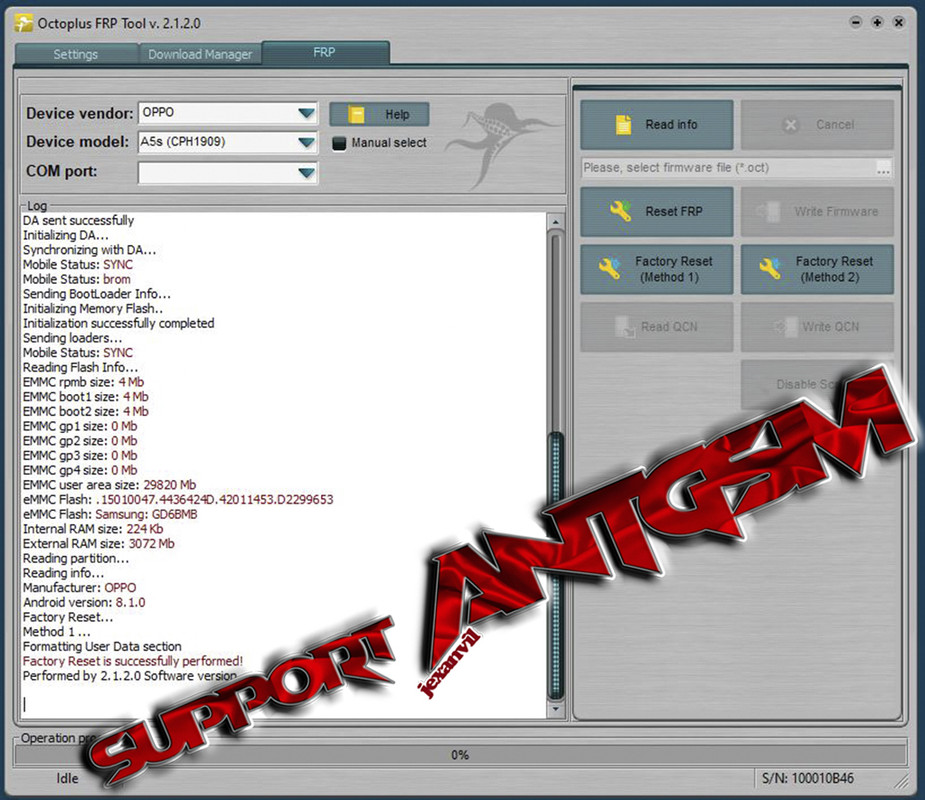Viewport: 925px width, 800px height.
Task: Click log line 'Sending BootLoader Info...'
Action: click(97, 294)
